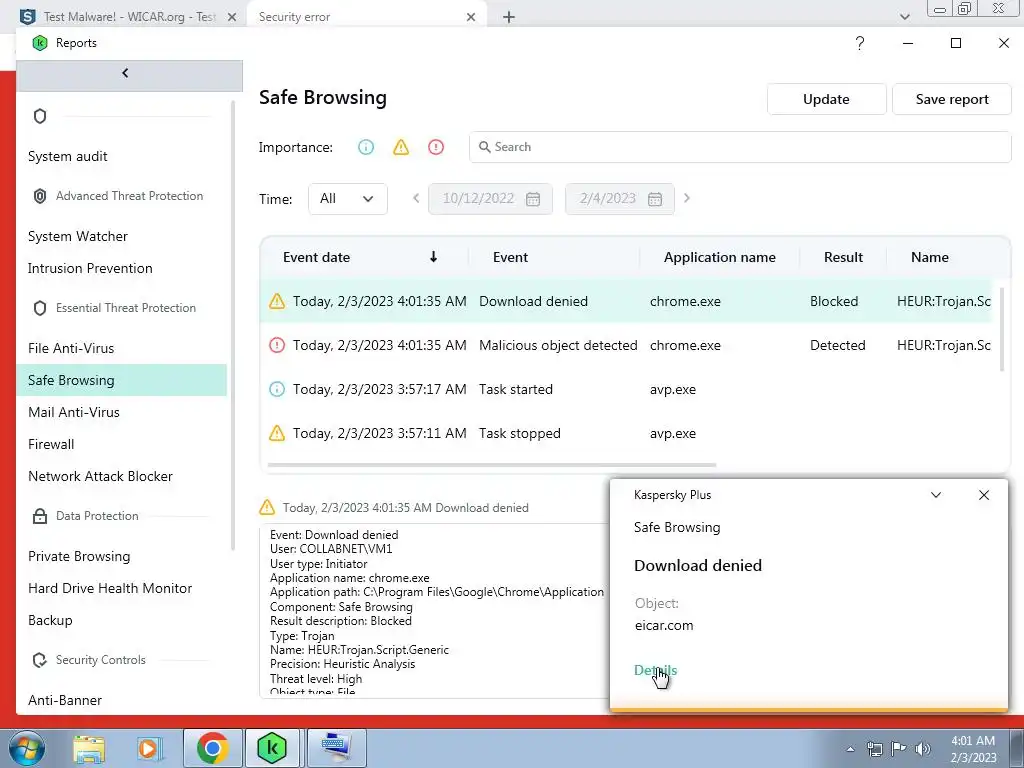Click the volume speaker tray icon
Image resolution: width=1024 pixels, height=768 pixels.
pyautogui.click(x=923, y=749)
